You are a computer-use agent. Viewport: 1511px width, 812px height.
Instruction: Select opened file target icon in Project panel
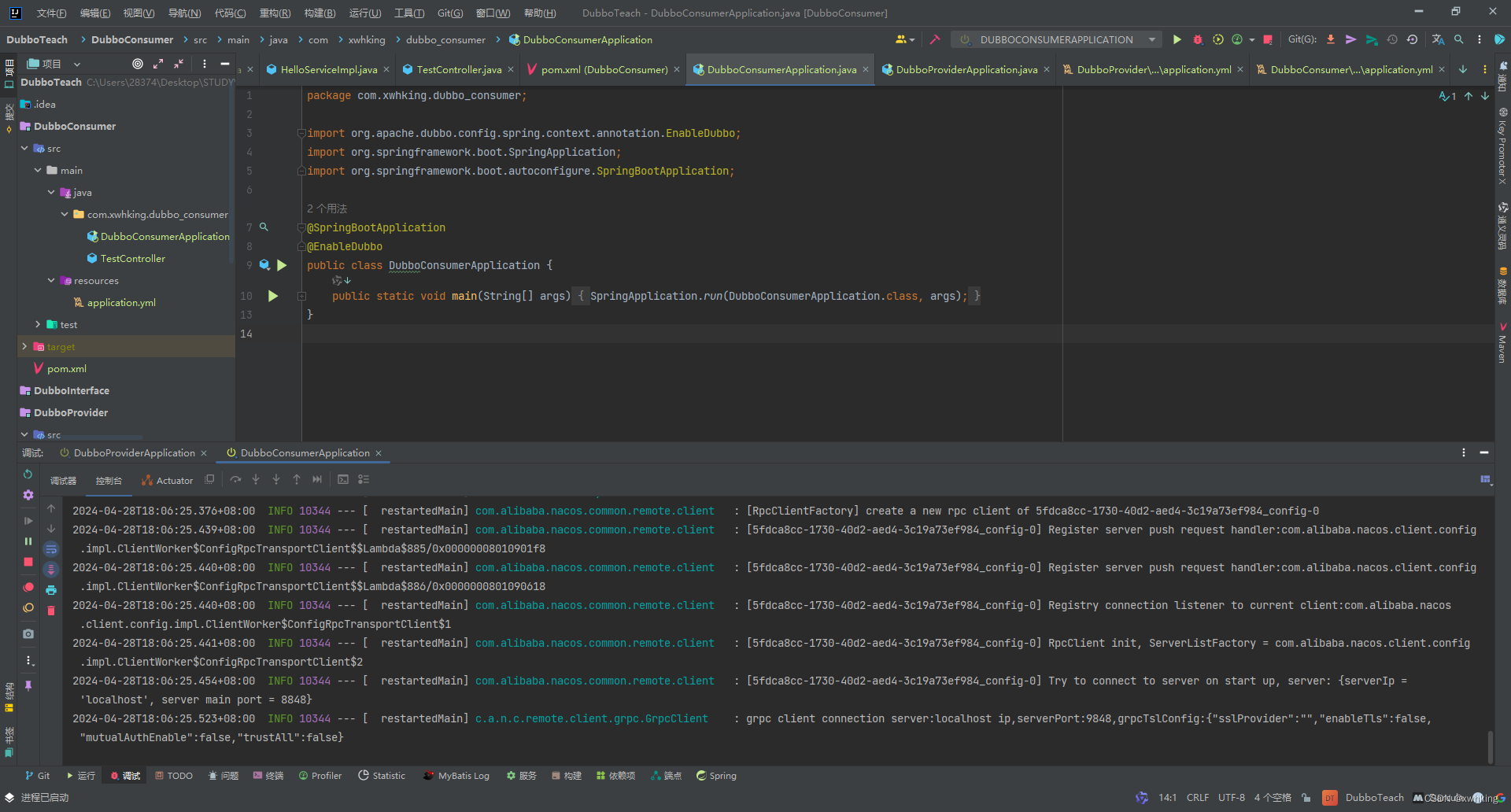pos(138,64)
